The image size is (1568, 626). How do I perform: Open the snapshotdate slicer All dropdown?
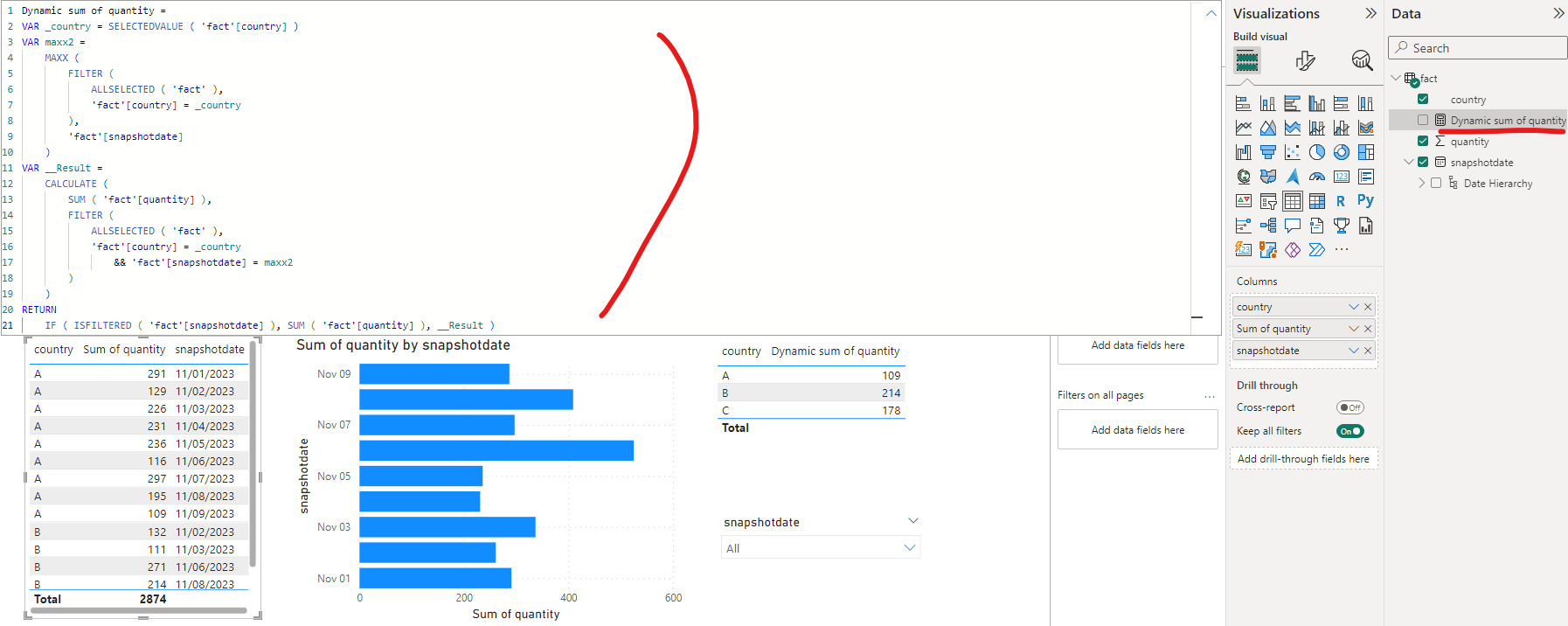click(910, 548)
